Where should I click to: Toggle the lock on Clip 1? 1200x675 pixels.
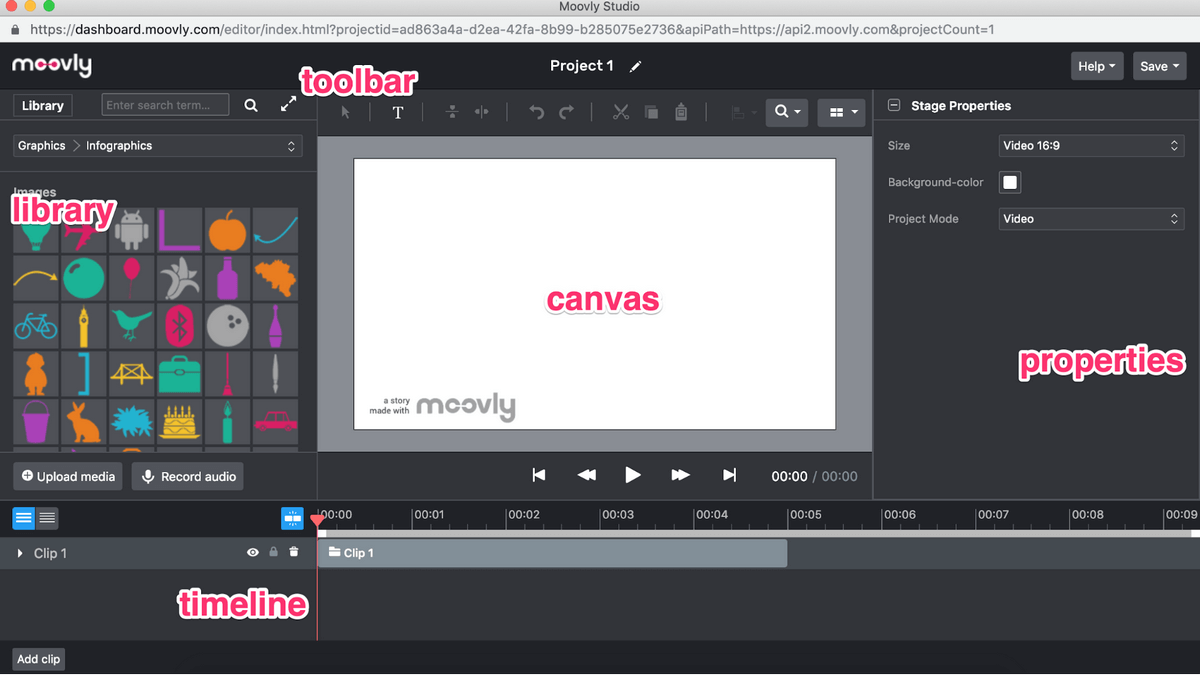273,552
